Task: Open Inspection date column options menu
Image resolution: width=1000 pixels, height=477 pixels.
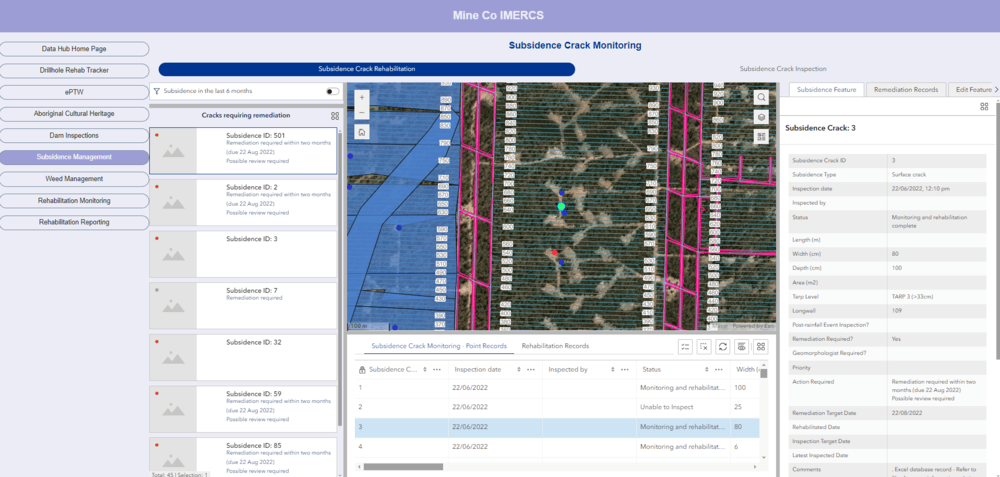Action: pyautogui.click(x=531, y=369)
